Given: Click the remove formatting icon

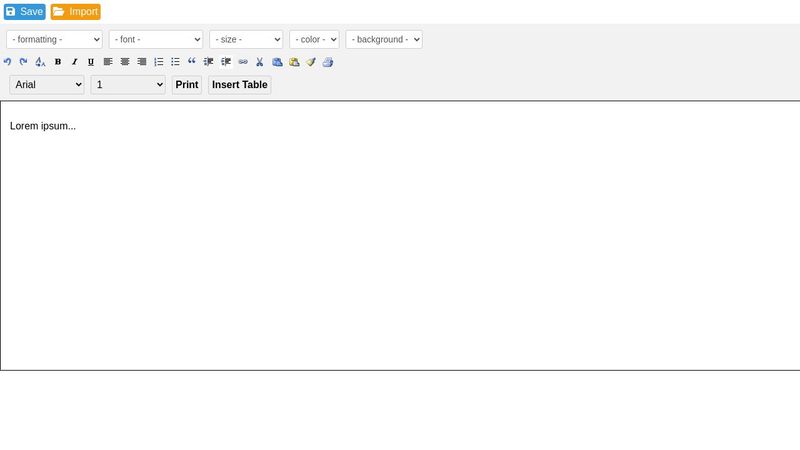Looking at the screenshot, I should pyautogui.click(x=40, y=62).
